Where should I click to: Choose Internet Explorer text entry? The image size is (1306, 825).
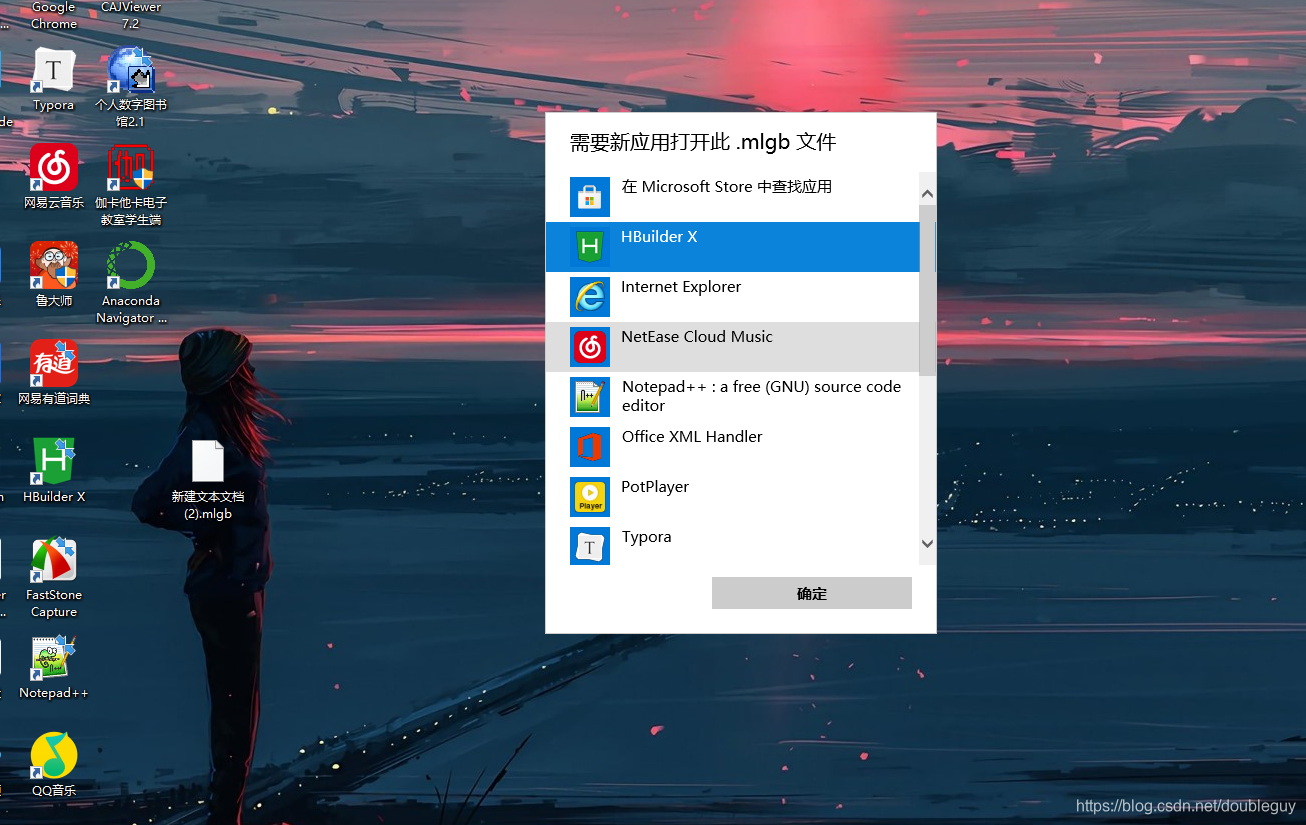(x=681, y=287)
